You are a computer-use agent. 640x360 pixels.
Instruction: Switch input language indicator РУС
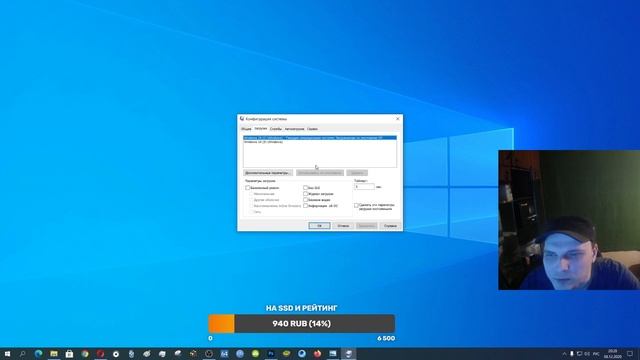(x=596, y=354)
